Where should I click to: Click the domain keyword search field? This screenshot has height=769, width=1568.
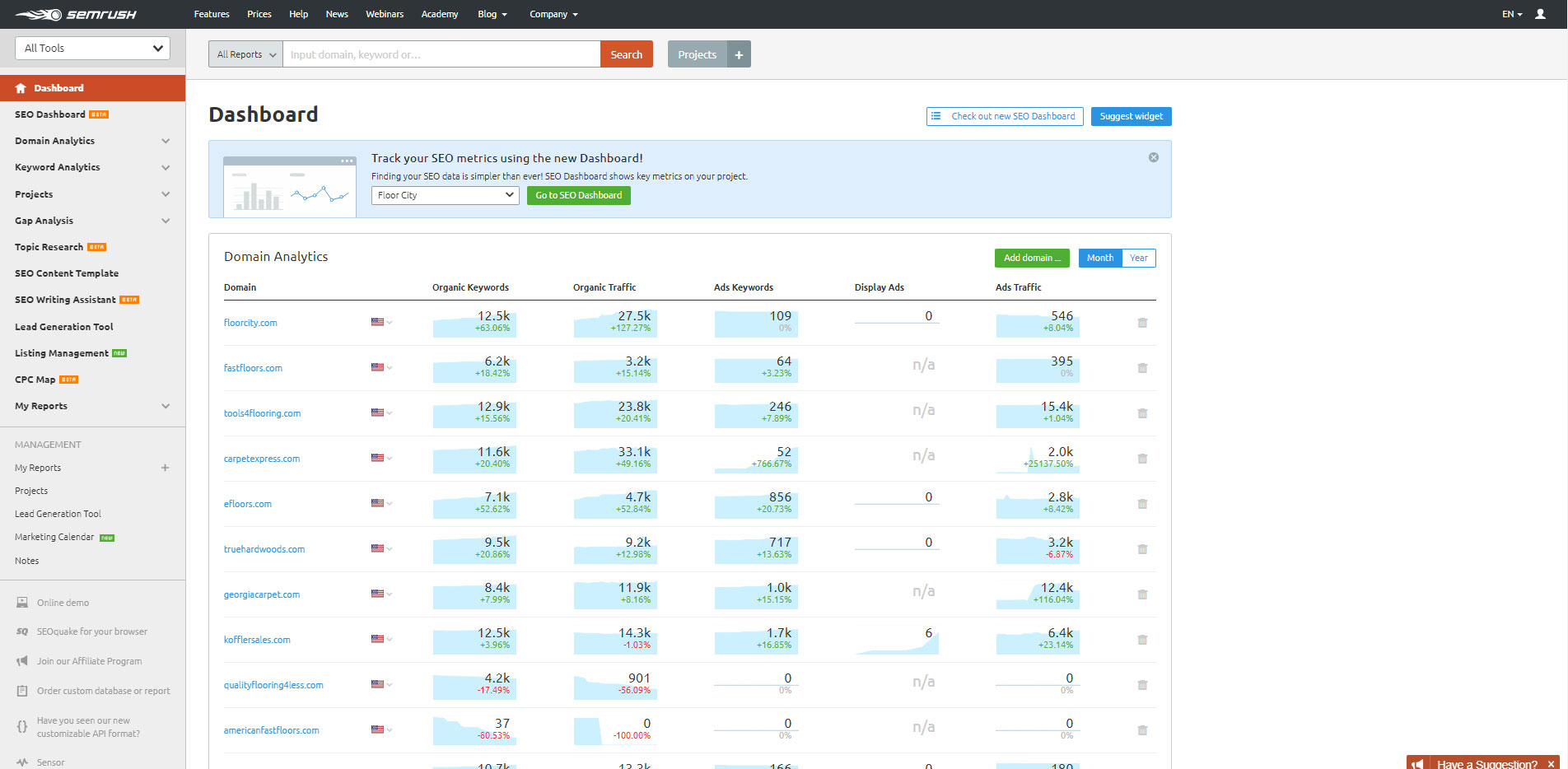(441, 54)
